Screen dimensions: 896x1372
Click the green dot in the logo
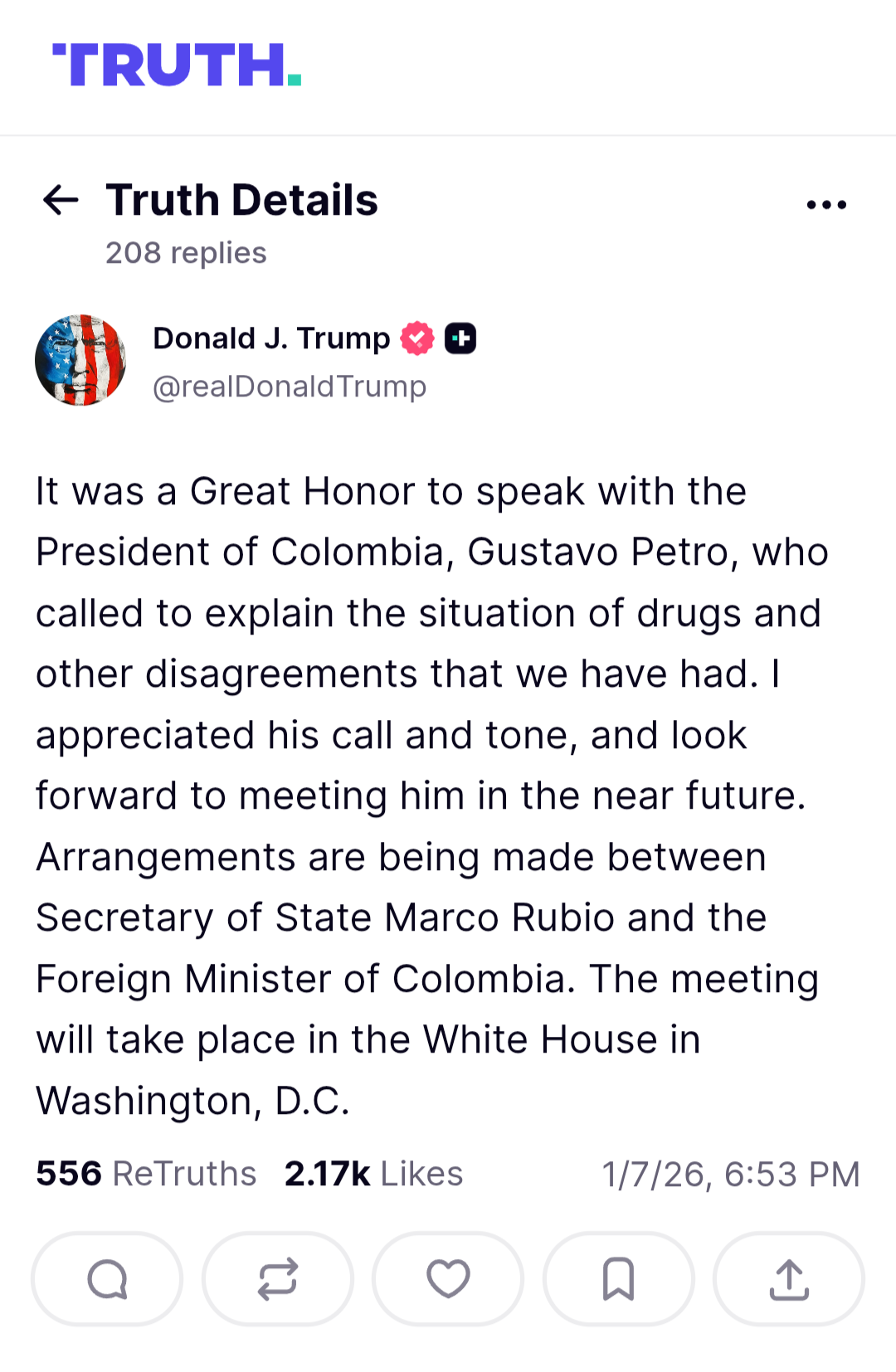pos(295,80)
